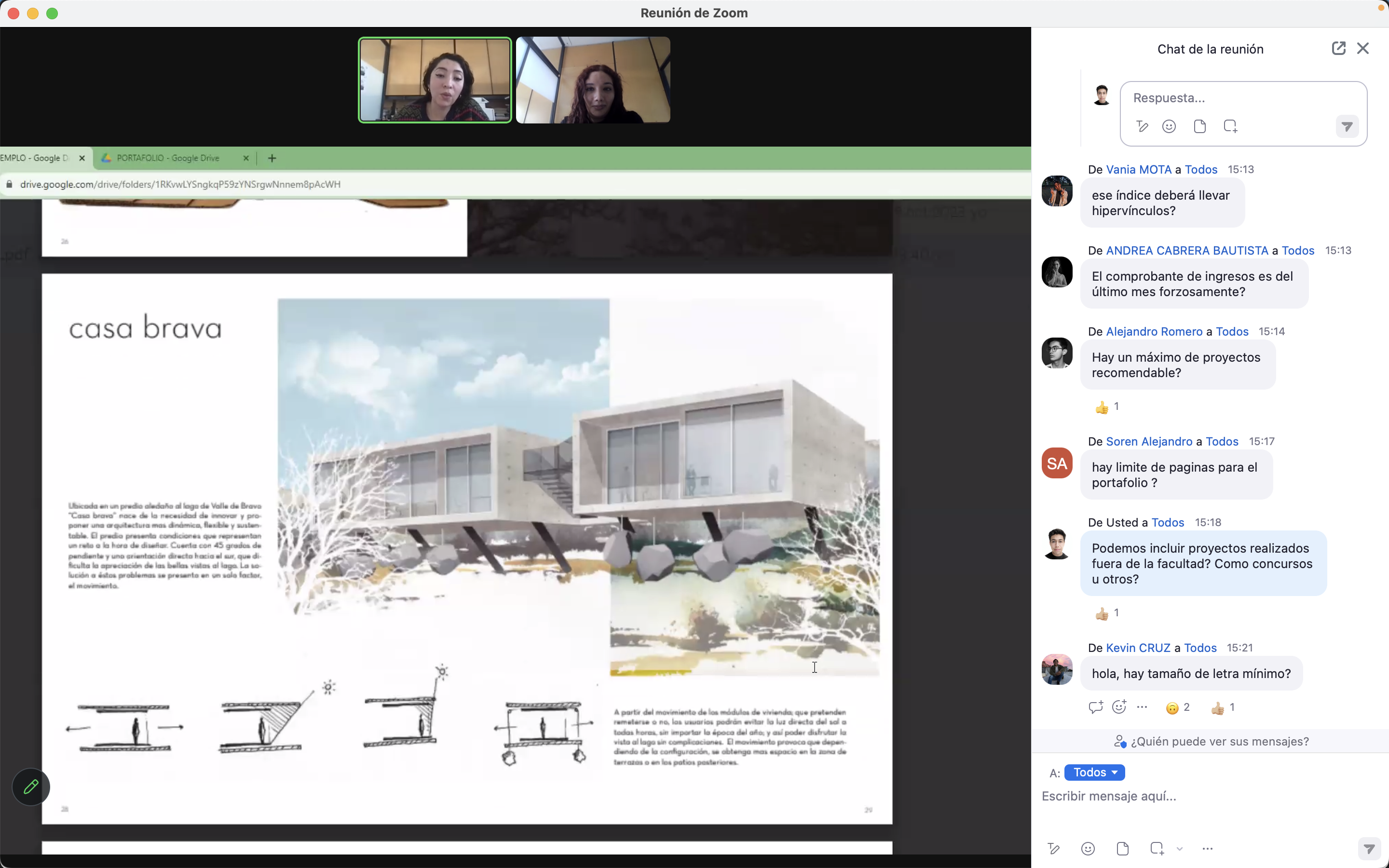
Task: Reply in thread to Kevin CRUZ message
Action: [1095, 707]
